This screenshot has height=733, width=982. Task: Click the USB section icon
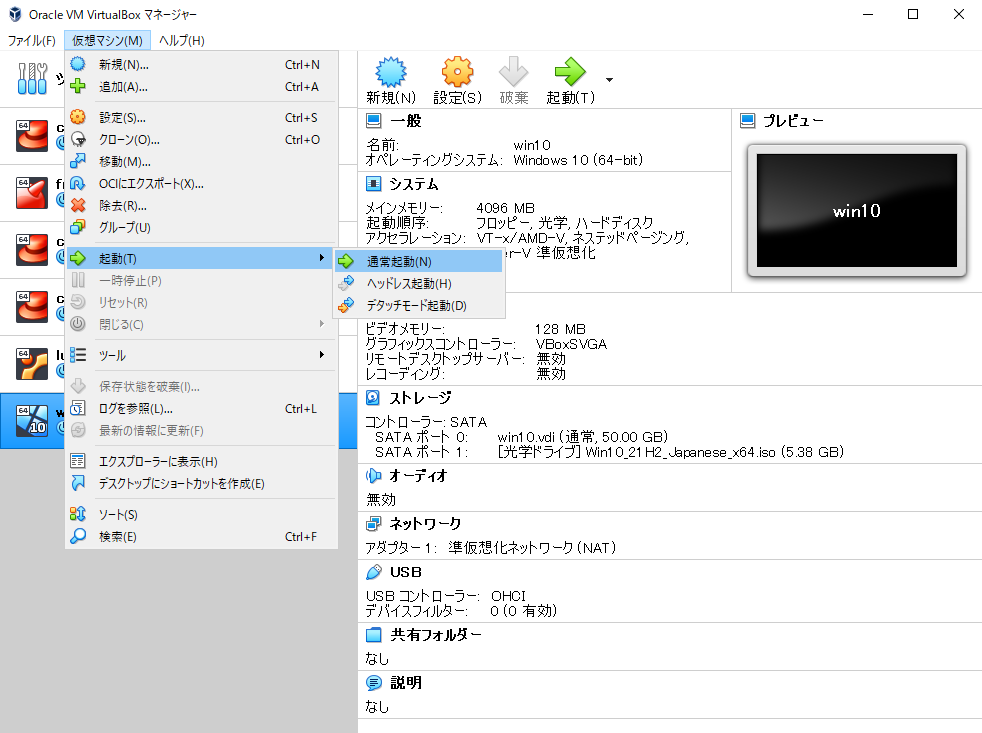[374, 572]
